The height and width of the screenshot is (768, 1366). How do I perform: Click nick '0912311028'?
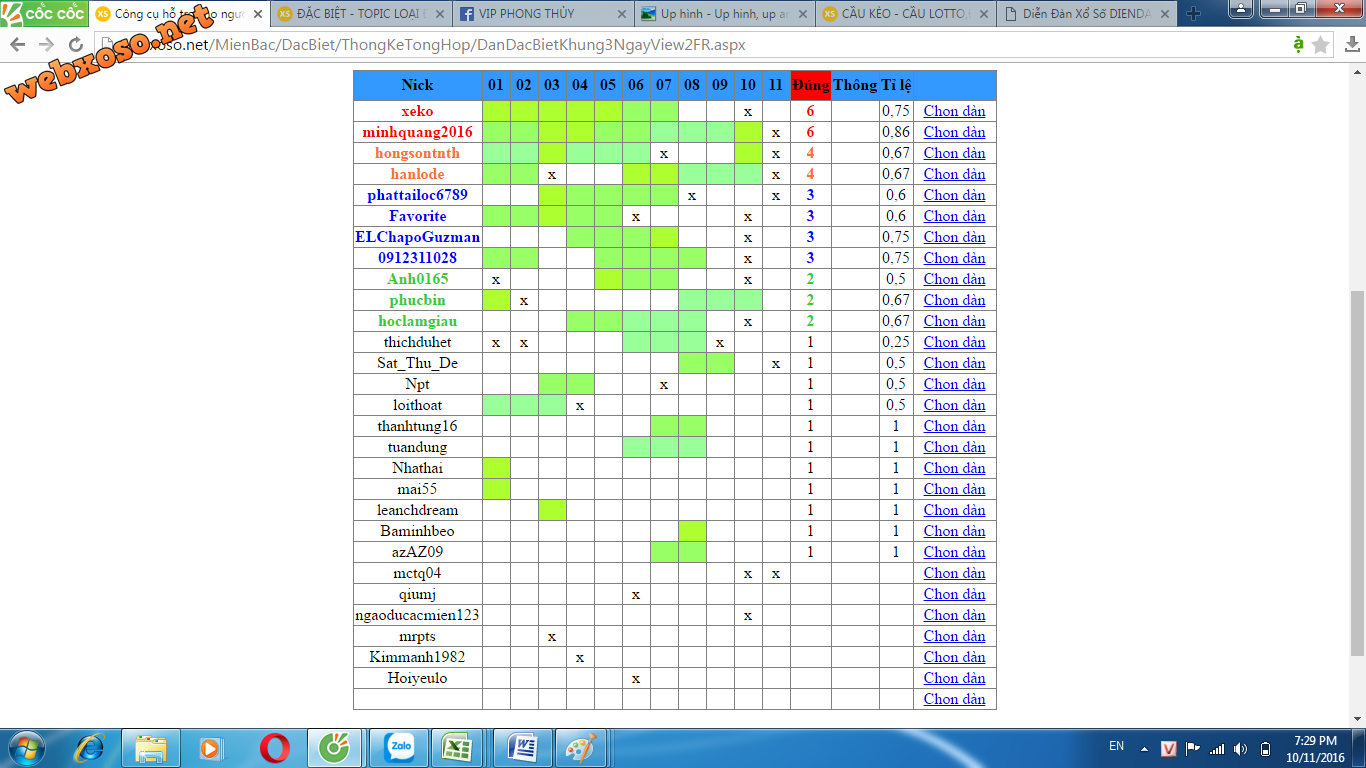click(418, 258)
